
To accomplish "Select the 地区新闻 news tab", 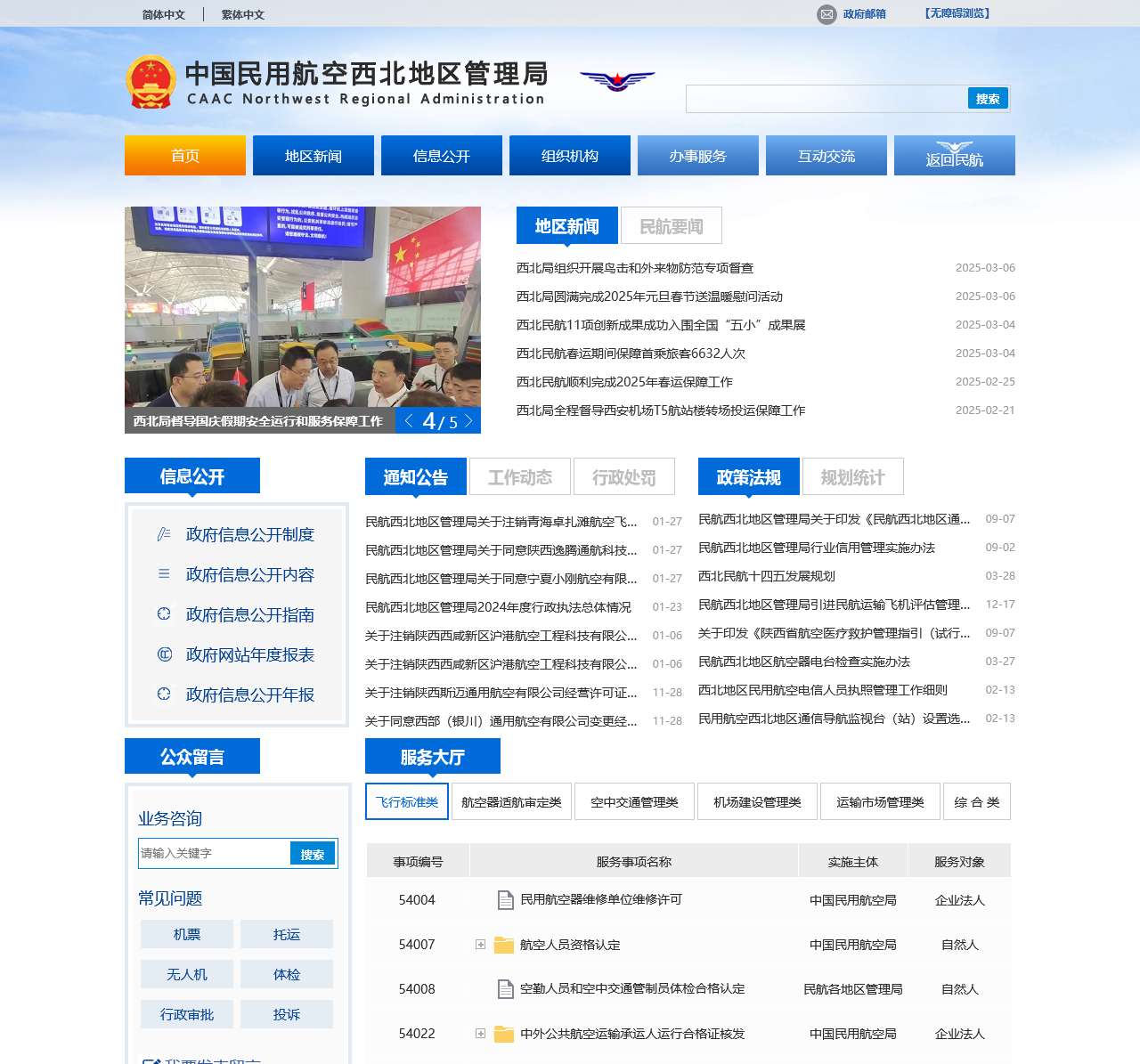I will (x=567, y=226).
